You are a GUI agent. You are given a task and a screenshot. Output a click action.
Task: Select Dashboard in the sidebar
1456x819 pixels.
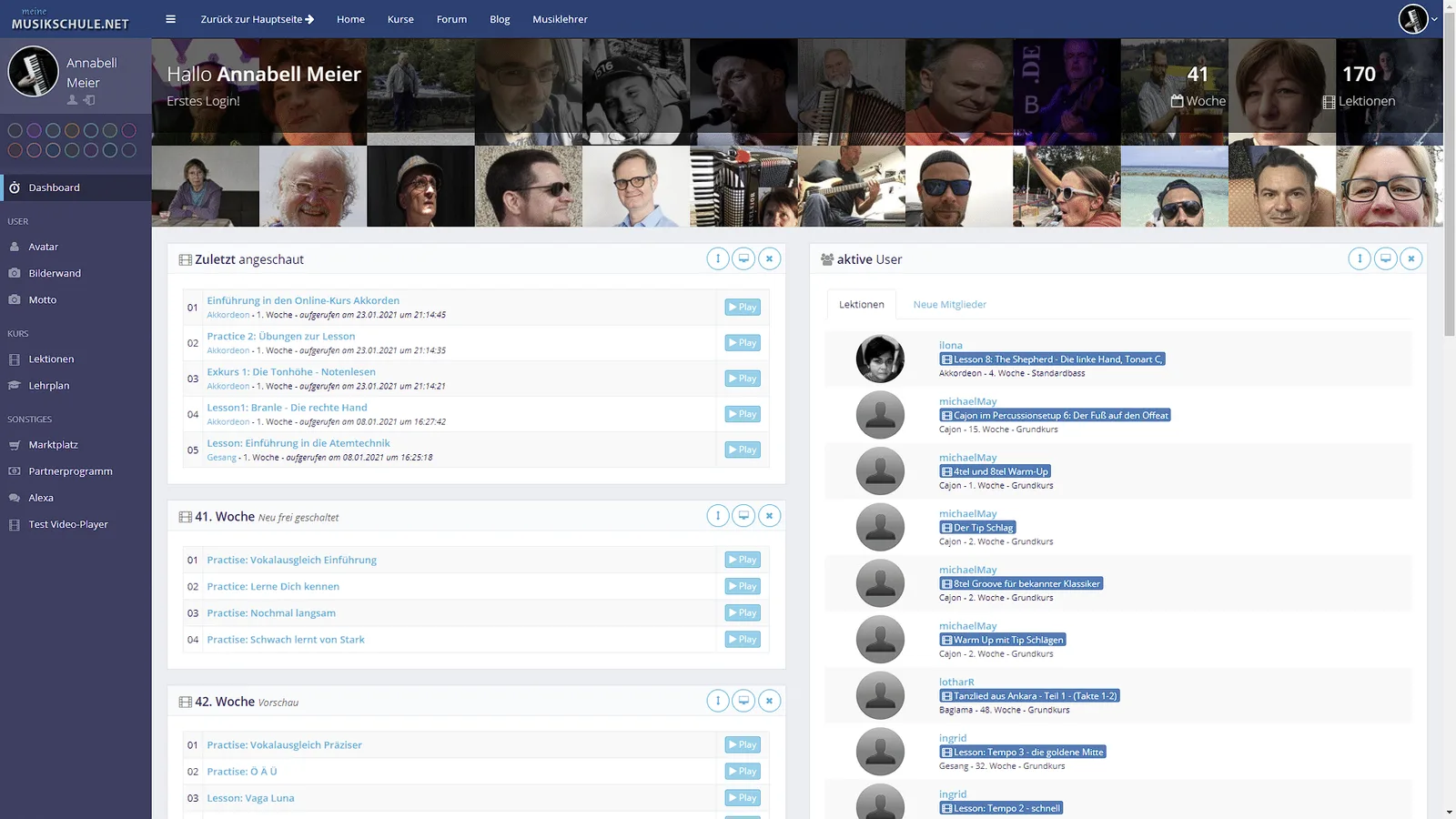pos(76,187)
